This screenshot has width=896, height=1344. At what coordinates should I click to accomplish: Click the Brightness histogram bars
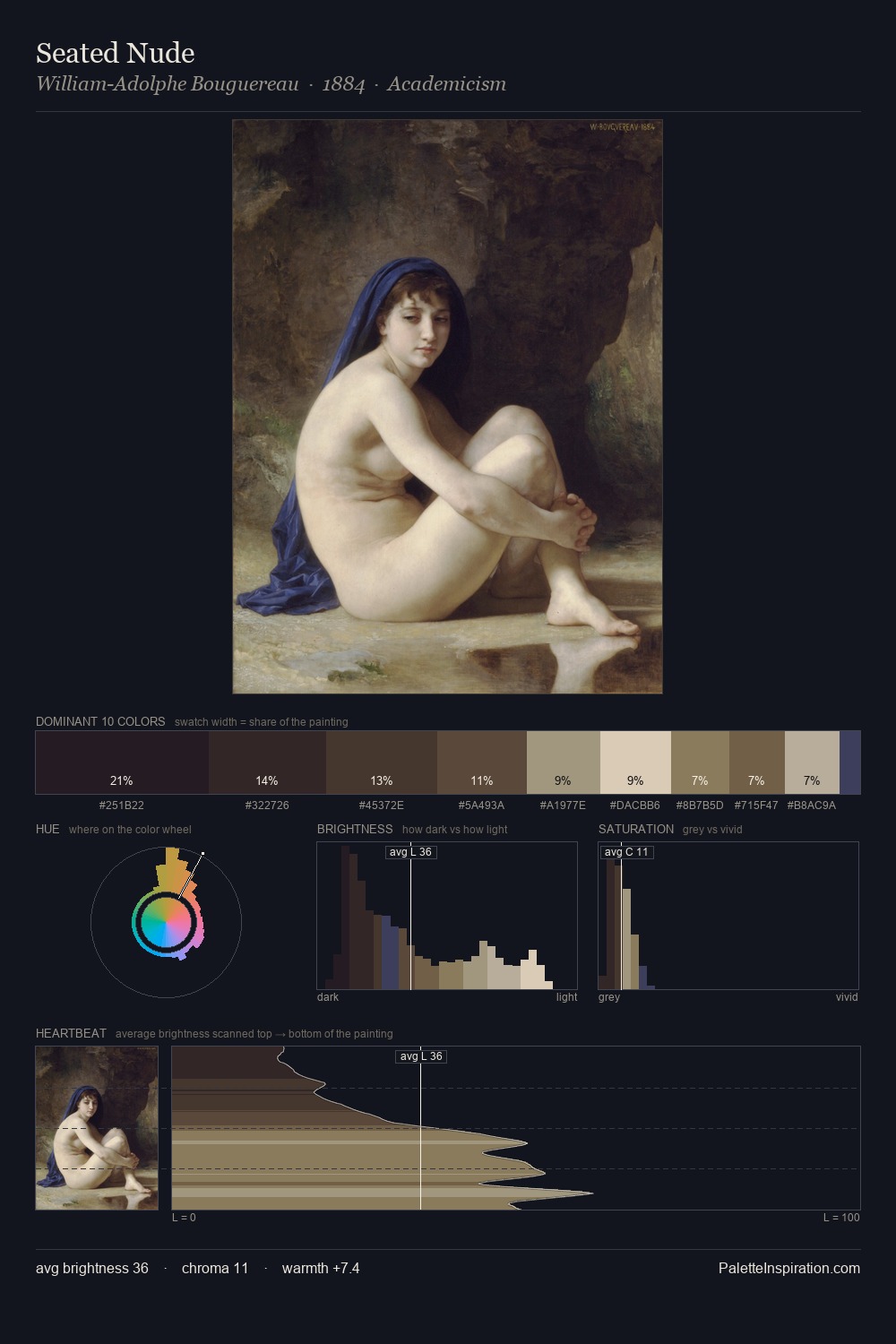click(x=447, y=916)
